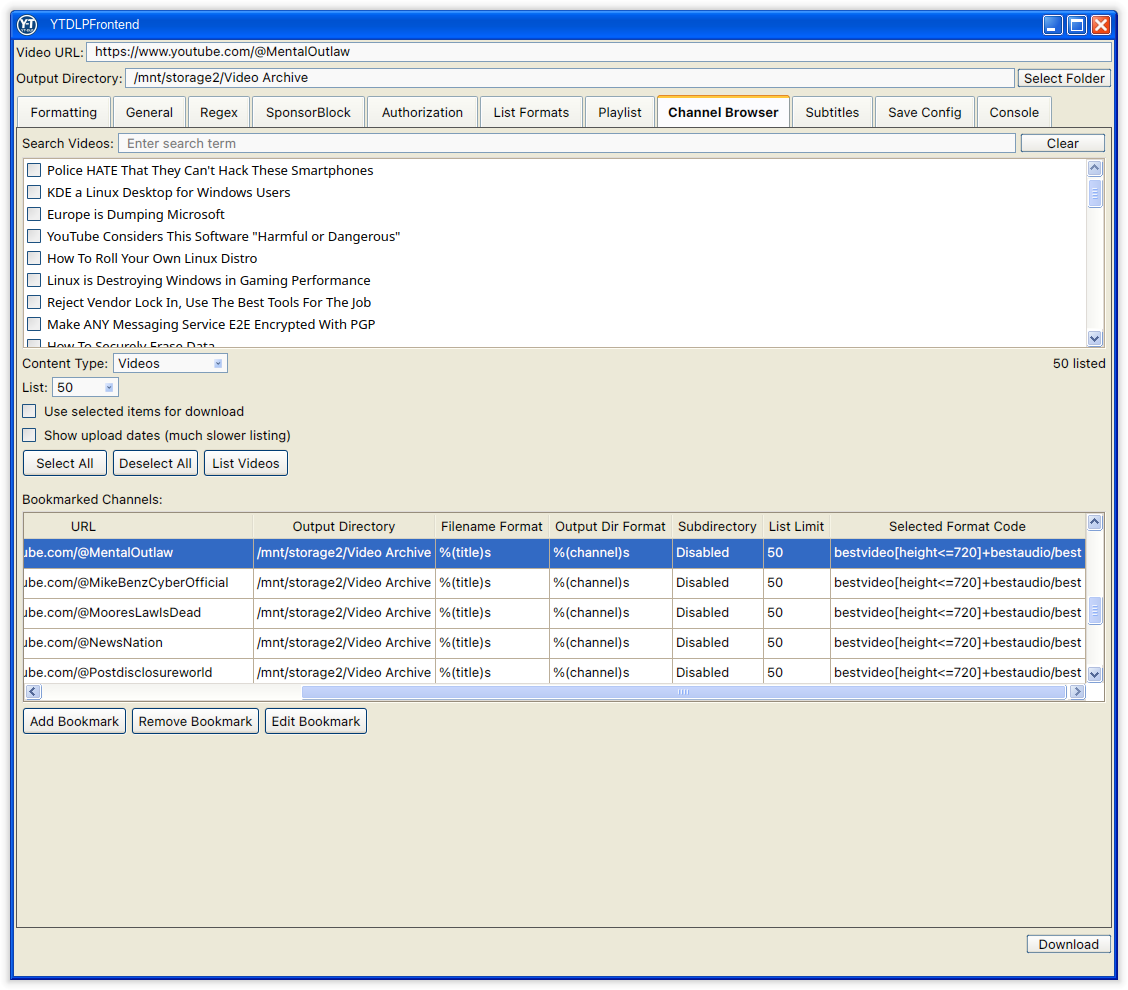
Task: Click the Select Folder button
Action: (1064, 78)
